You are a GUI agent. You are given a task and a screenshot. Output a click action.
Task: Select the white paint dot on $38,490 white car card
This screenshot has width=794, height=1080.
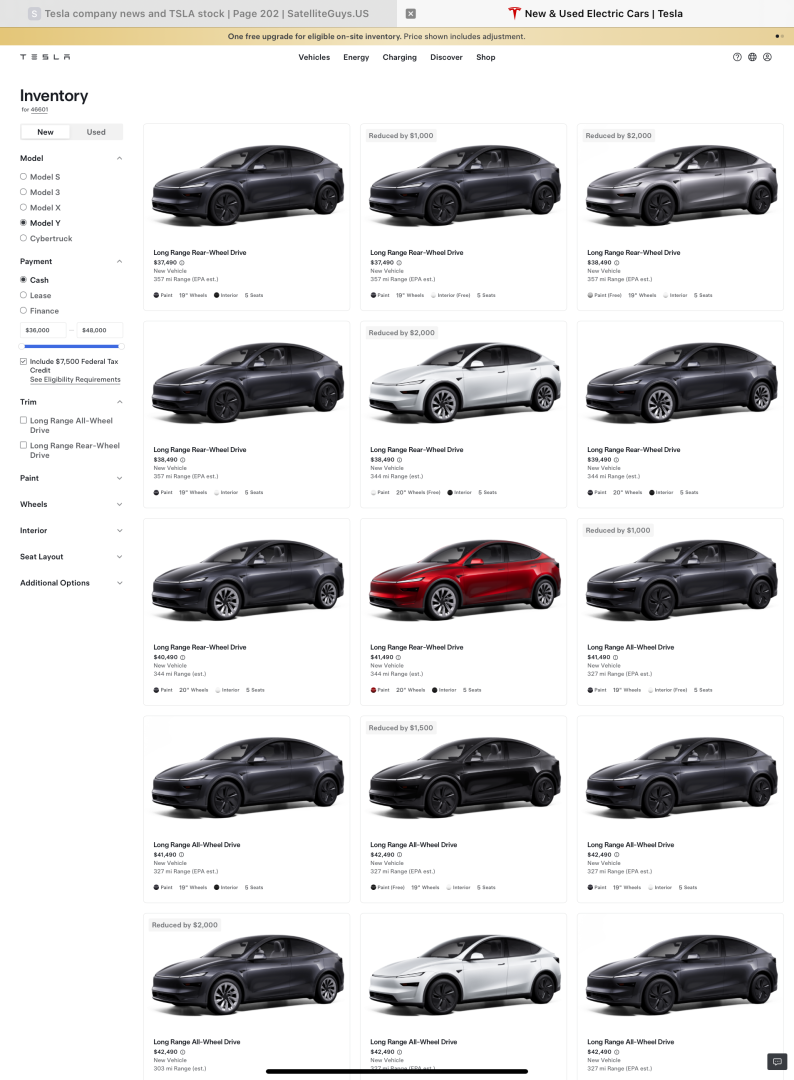click(x=373, y=492)
